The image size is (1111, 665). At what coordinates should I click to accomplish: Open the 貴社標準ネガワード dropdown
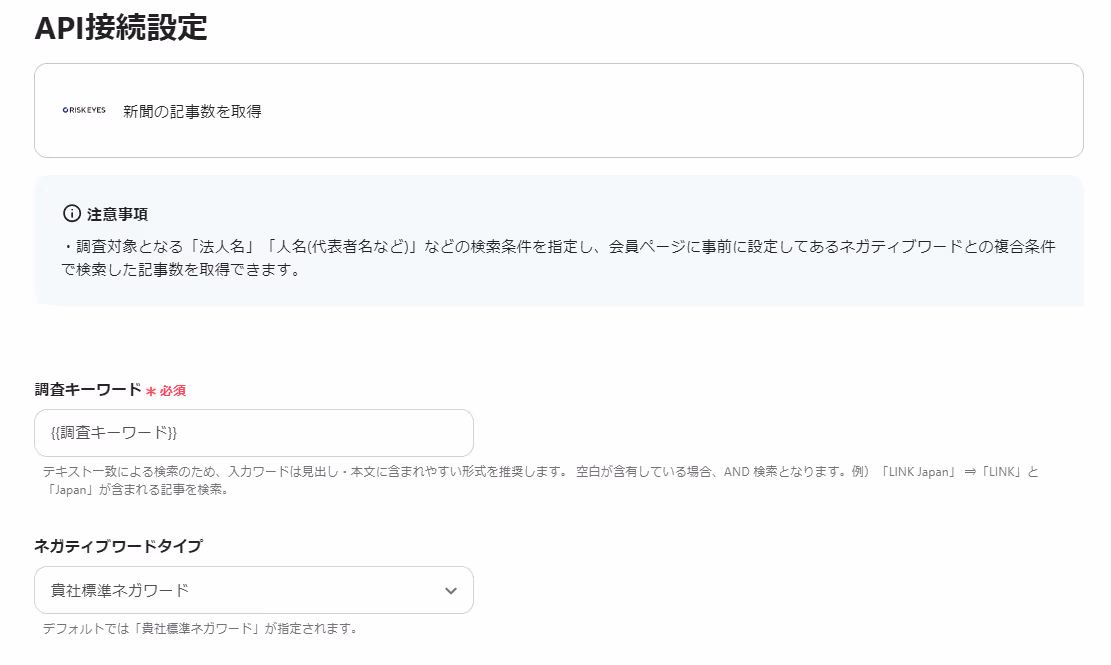tap(254, 590)
